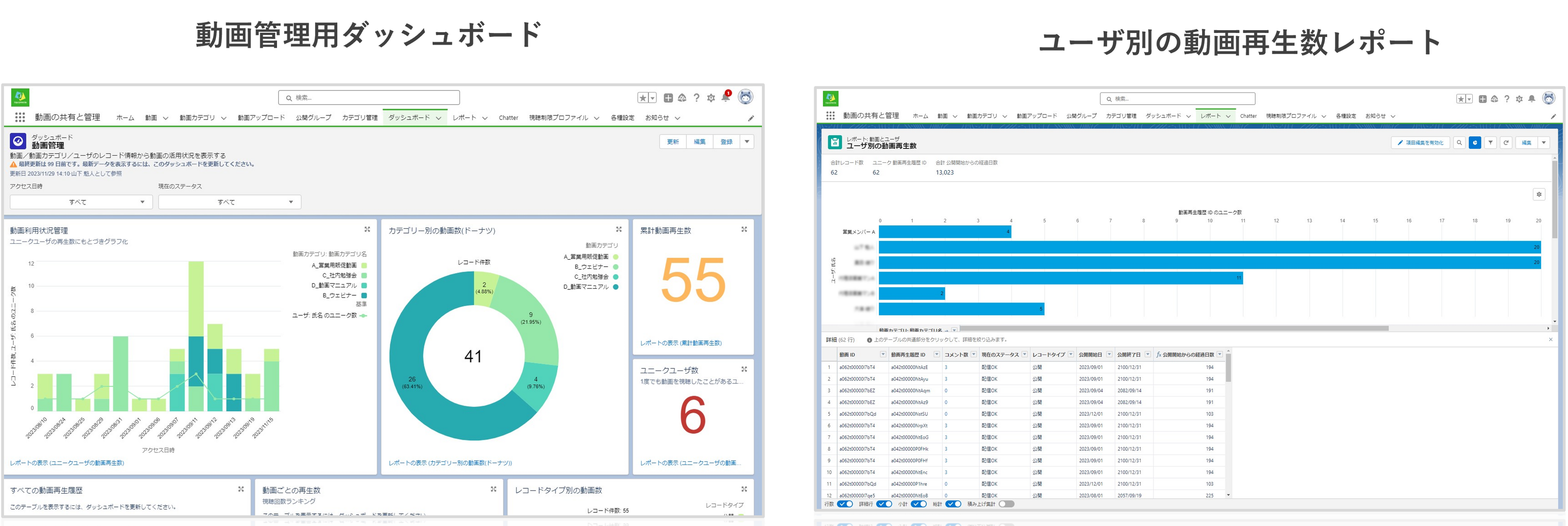
Task: Open the アクセス日時 filter dropdown
Action: pos(81,202)
